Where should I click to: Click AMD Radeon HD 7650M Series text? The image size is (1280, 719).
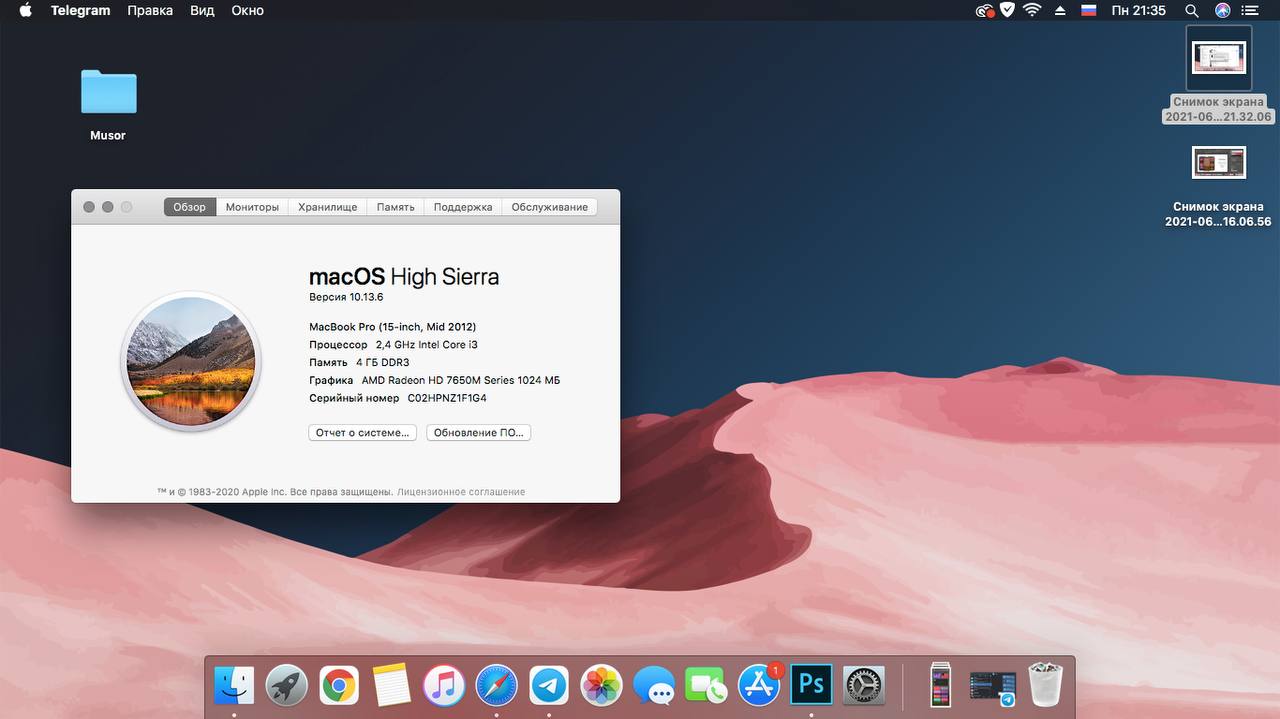(x=461, y=380)
